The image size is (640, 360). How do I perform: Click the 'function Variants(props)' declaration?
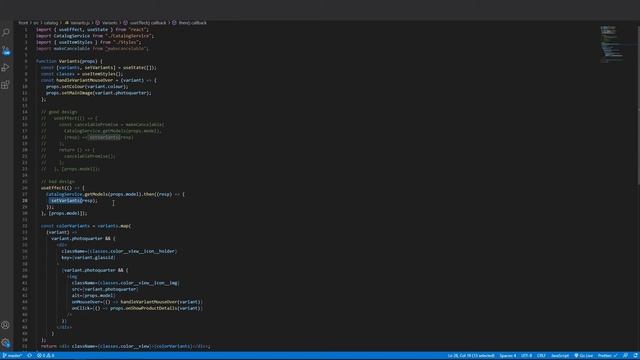tap(69, 61)
